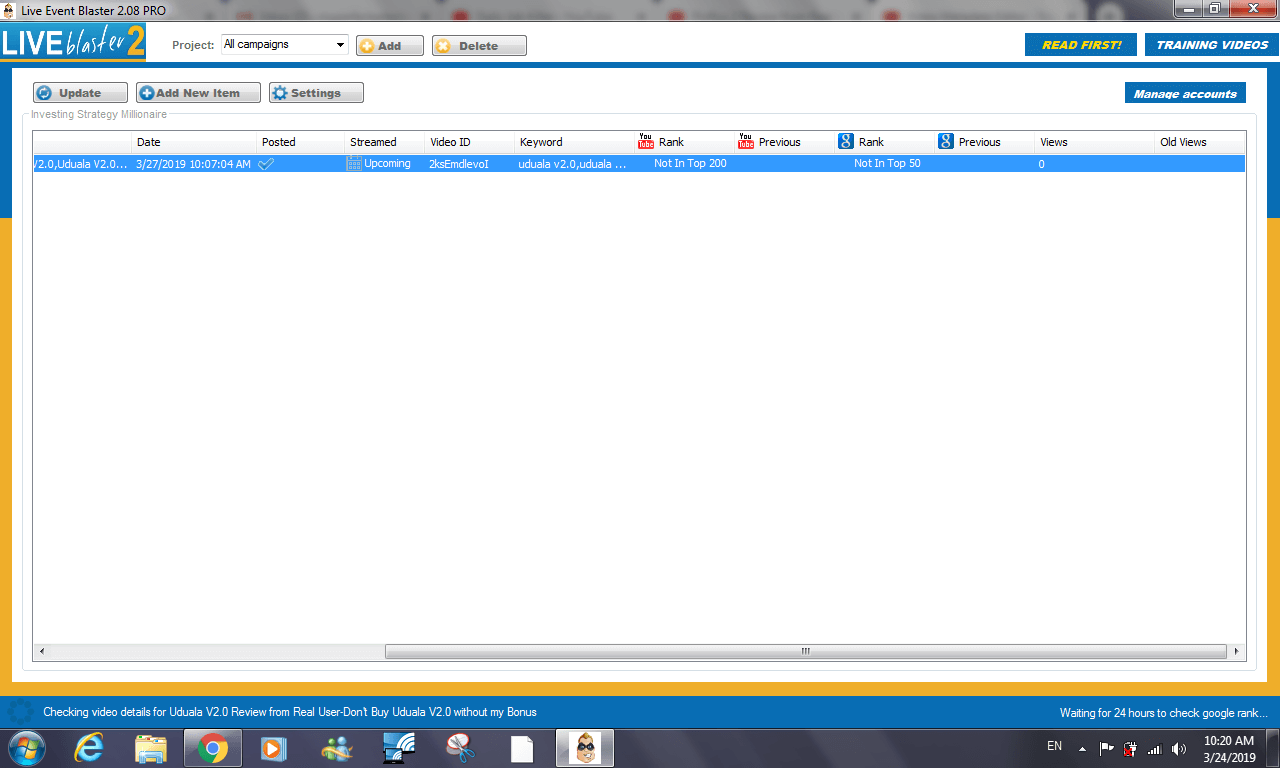Show hidden tray icons arrow
The image size is (1280, 768).
tap(1082, 748)
